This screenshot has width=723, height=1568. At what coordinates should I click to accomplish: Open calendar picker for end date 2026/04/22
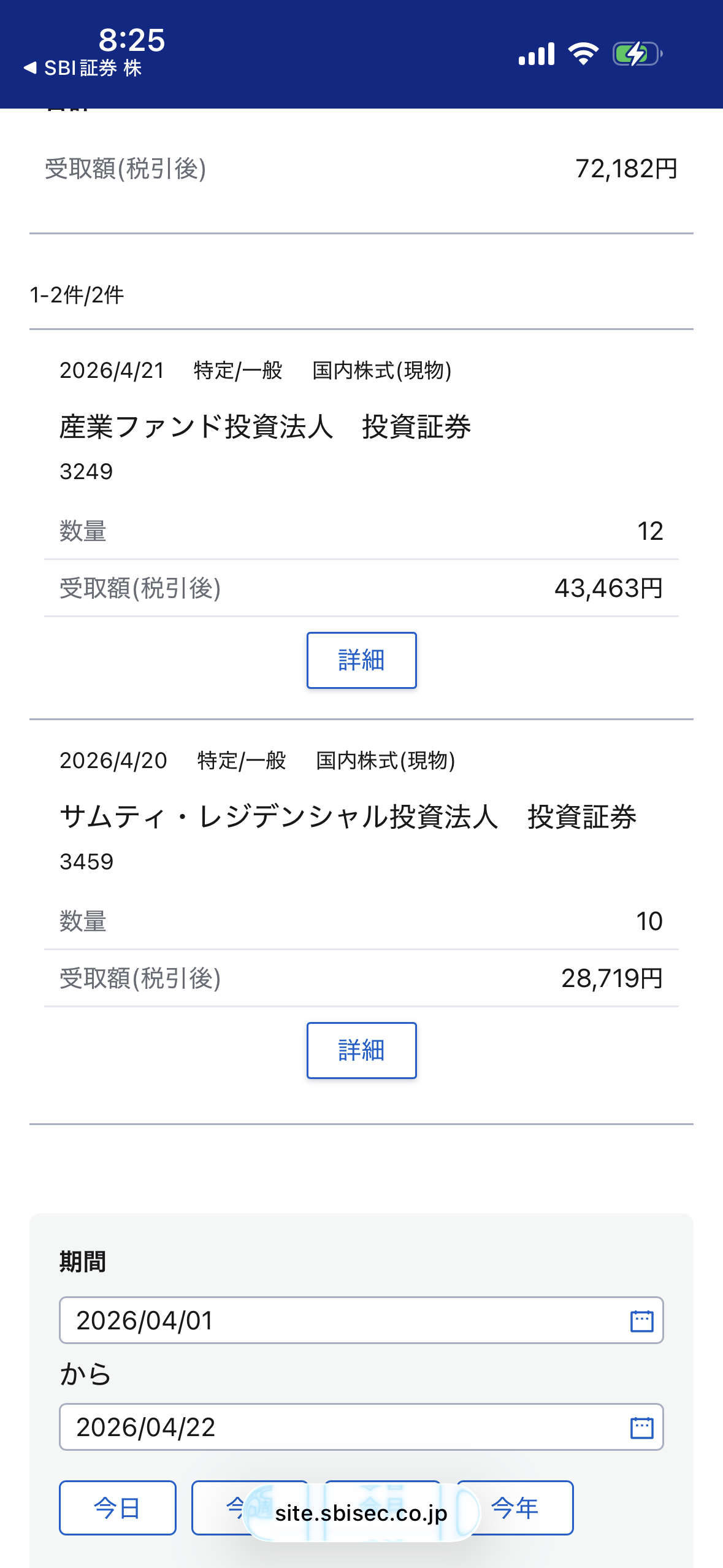click(x=641, y=1428)
